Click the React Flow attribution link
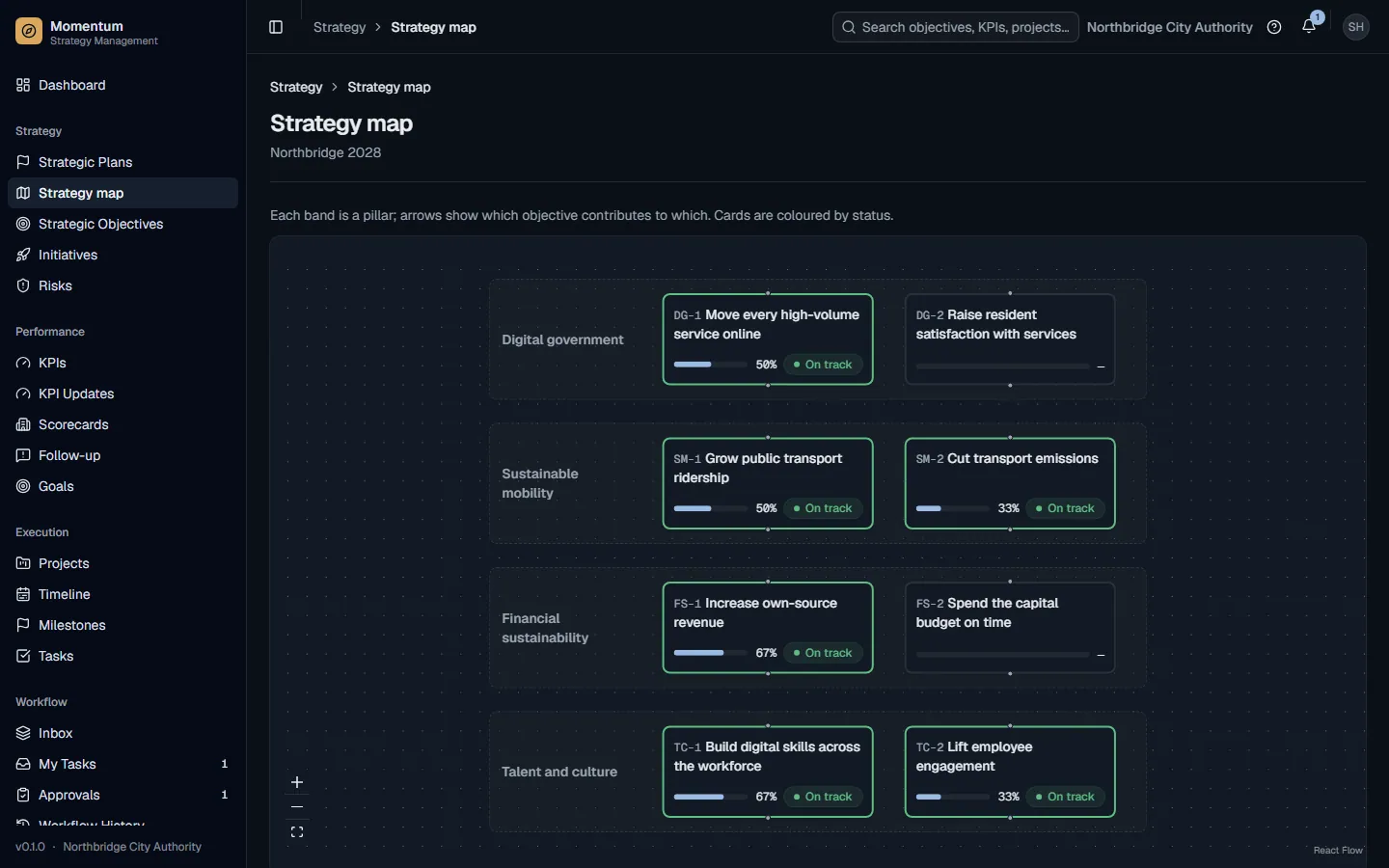Screen dimensions: 1389x868 point(1338,851)
